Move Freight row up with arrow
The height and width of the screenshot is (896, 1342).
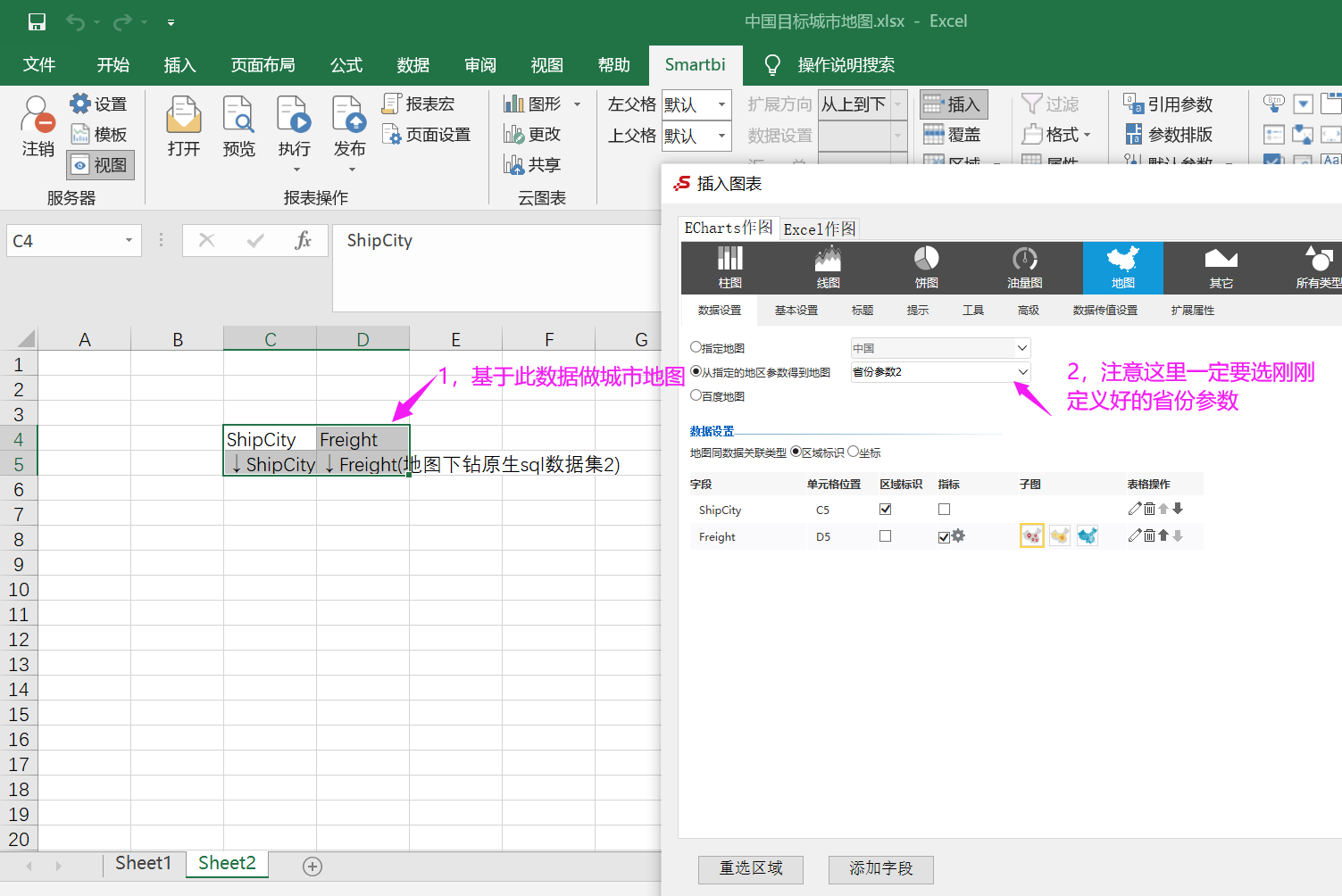(1163, 535)
